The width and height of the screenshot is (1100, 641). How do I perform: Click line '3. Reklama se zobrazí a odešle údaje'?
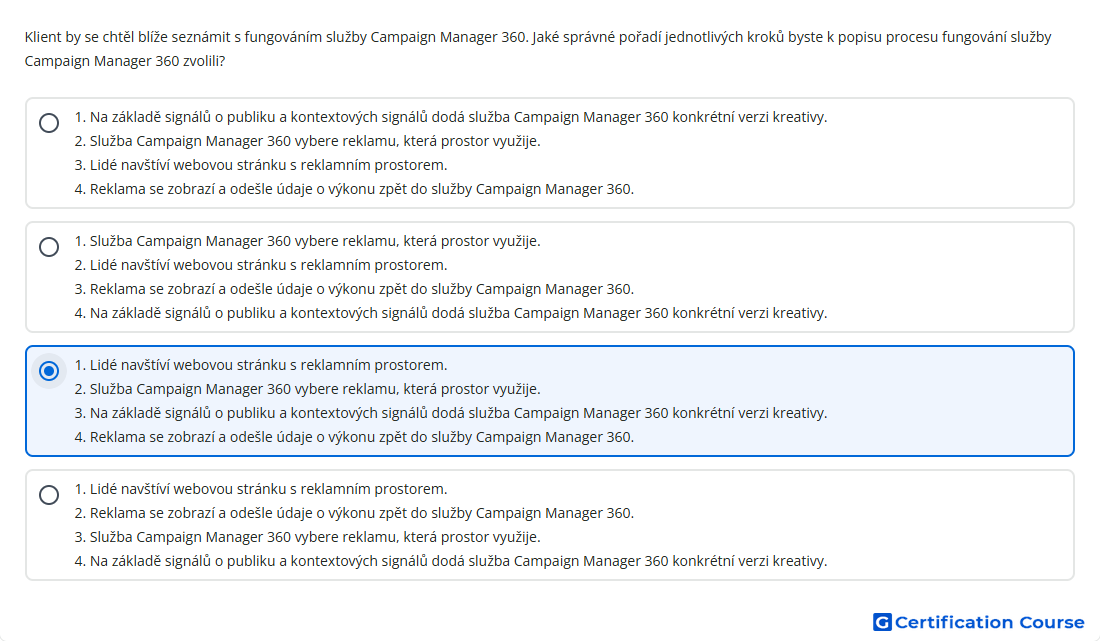click(x=354, y=289)
